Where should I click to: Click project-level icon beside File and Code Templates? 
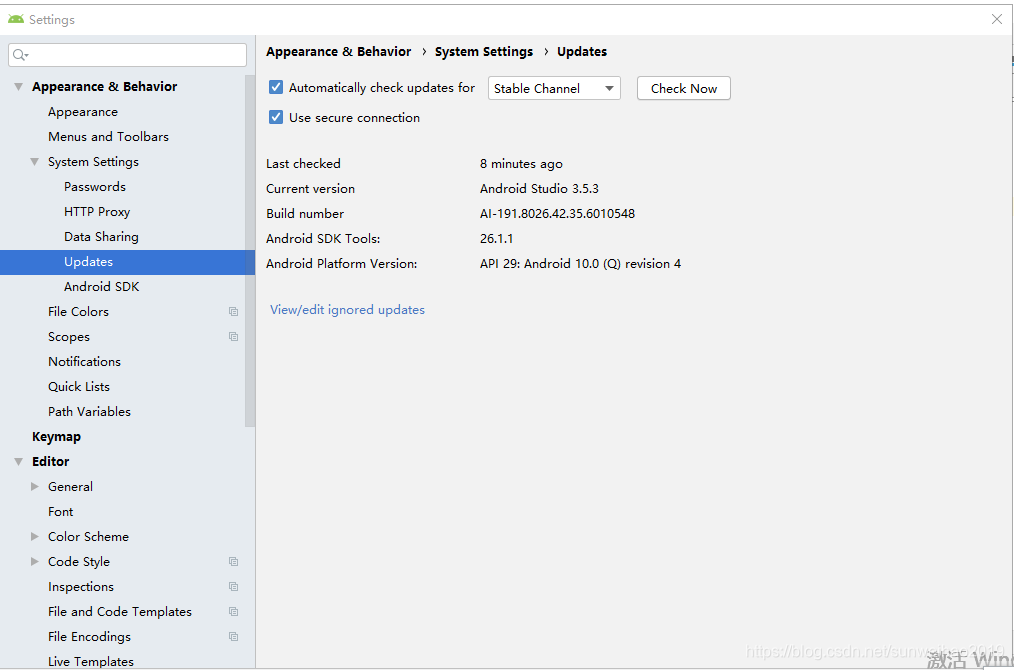pyautogui.click(x=233, y=612)
